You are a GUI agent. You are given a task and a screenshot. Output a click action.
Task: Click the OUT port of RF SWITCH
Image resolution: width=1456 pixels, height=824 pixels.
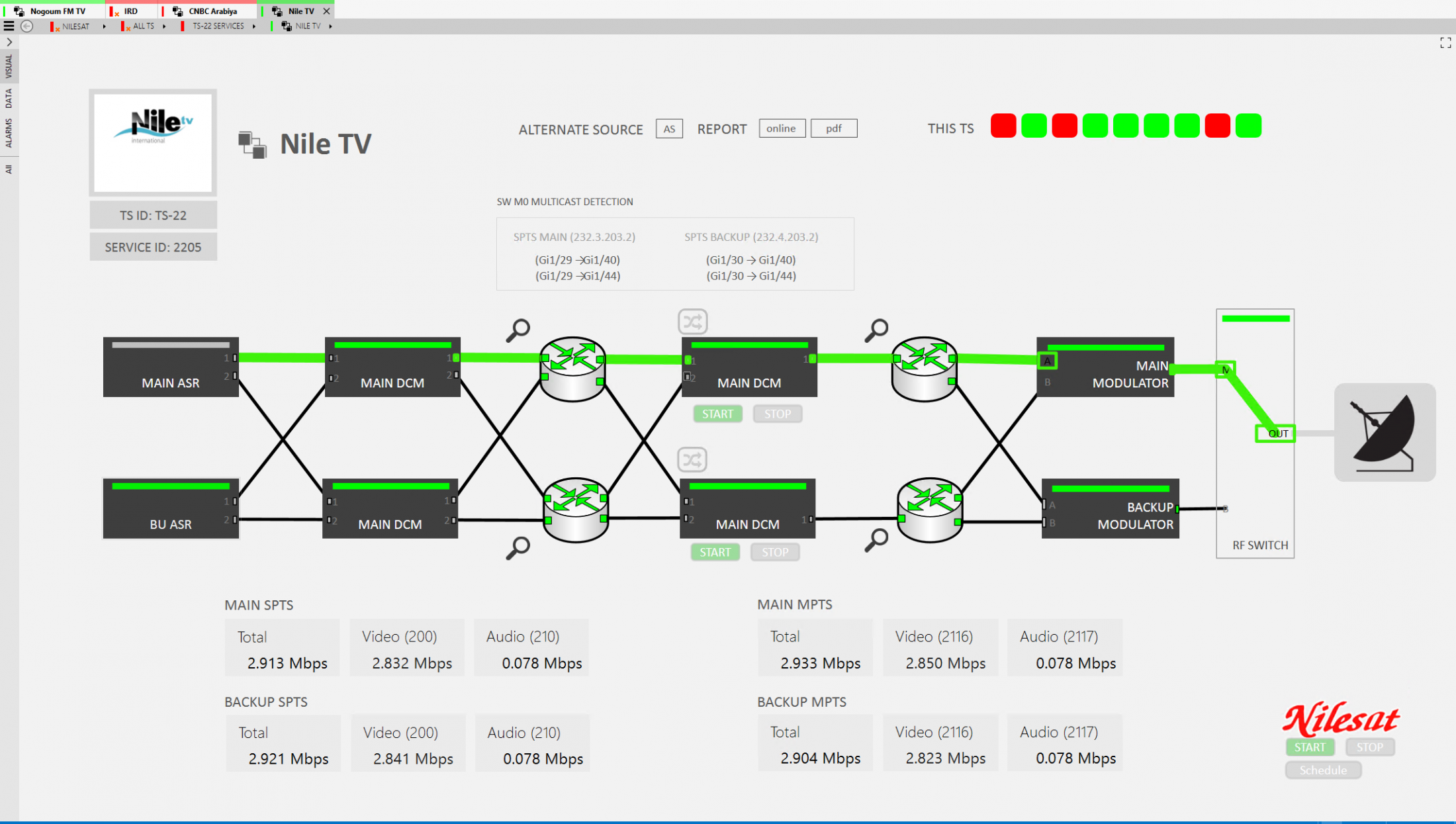1276,434
